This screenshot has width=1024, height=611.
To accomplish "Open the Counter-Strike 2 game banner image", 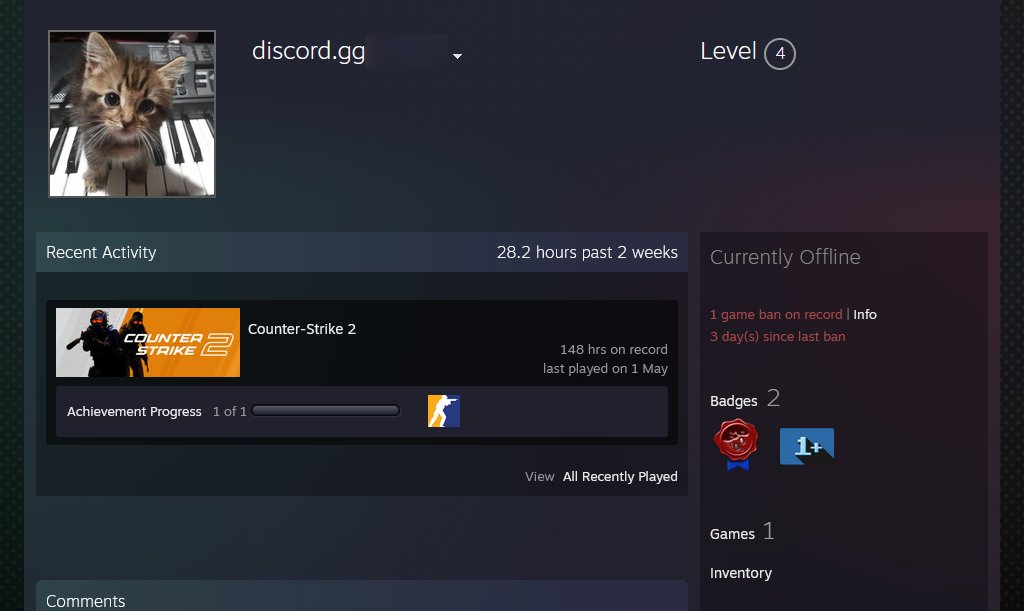I will (148, 342).
